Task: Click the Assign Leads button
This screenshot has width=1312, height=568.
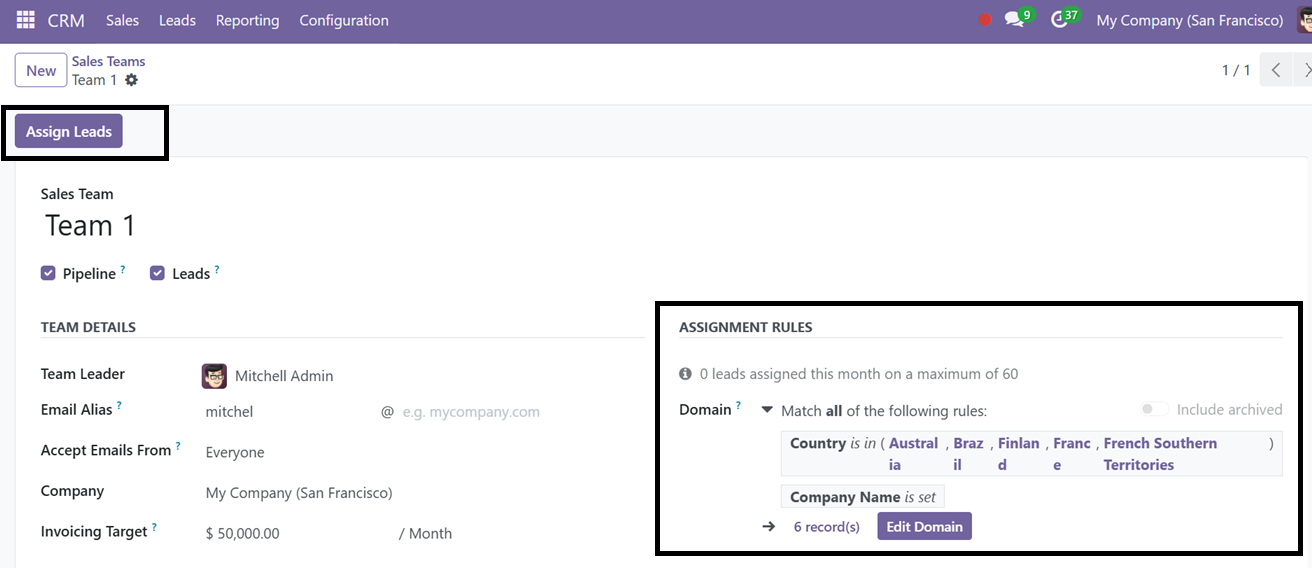Action: (x=69, y=131)
